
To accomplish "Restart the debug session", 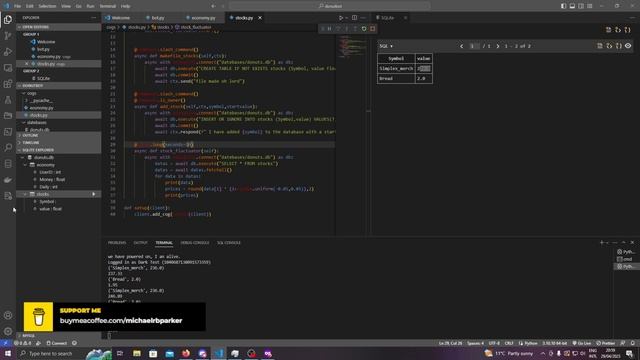I will [x=364, y=29].
